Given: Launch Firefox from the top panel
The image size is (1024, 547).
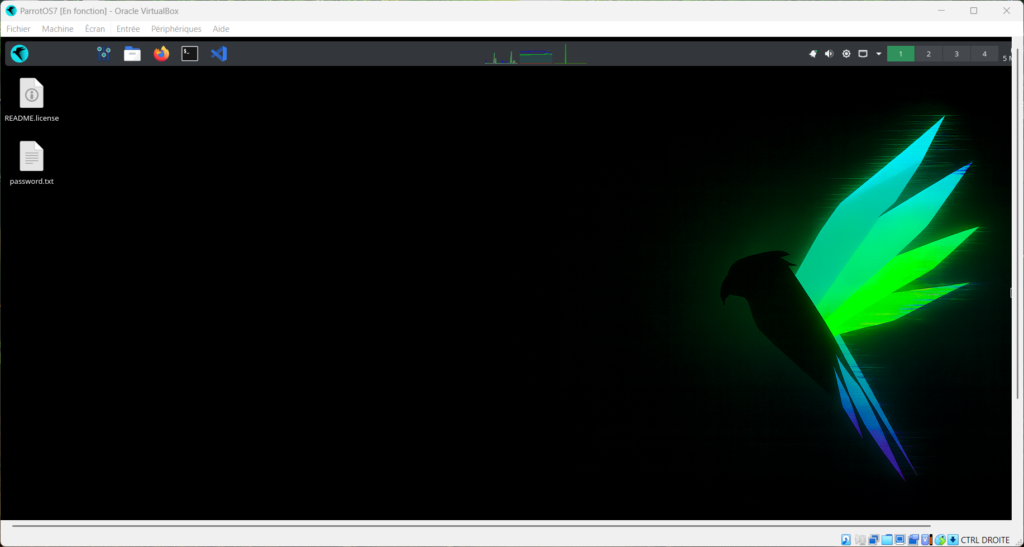Looking at the screenshot, I should click(161, 54).
